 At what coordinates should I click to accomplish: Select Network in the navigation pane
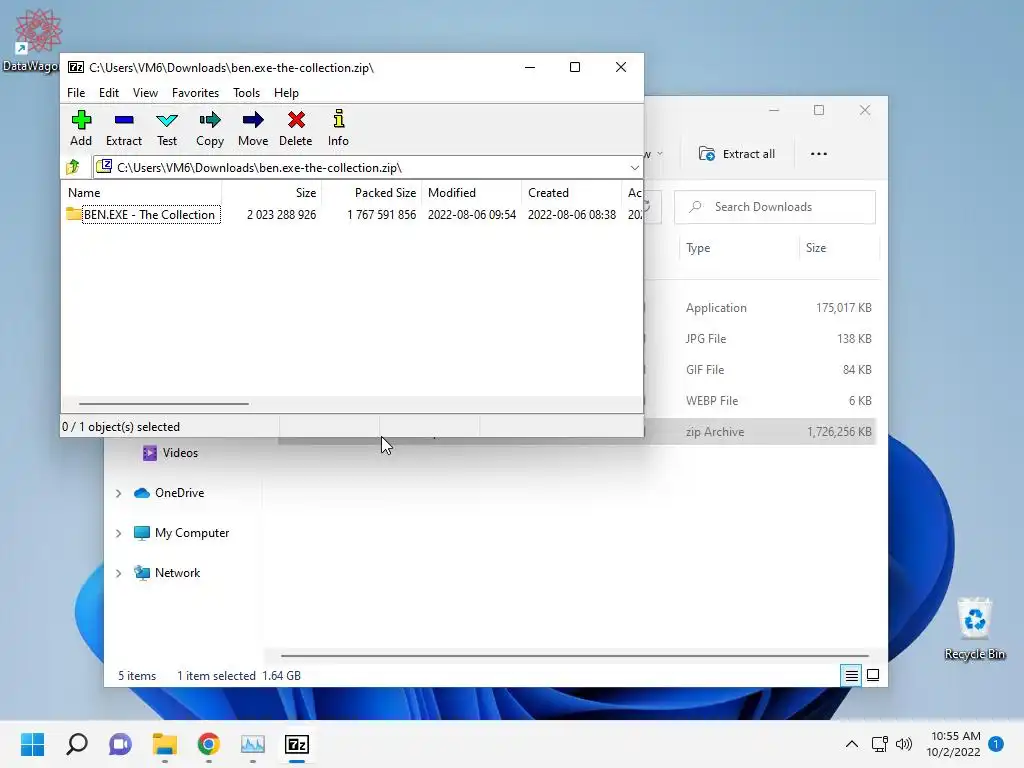click(167, 573)
